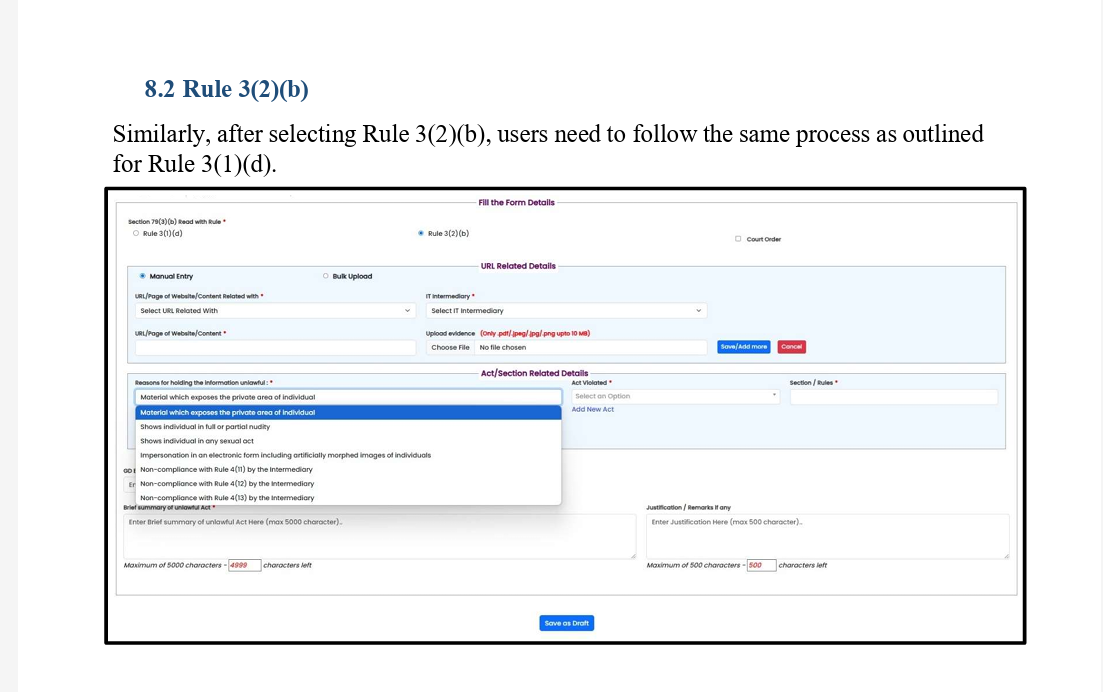Switch to Bulk Upload entry mode
The image size is (1103, 692).
point(325,276)
